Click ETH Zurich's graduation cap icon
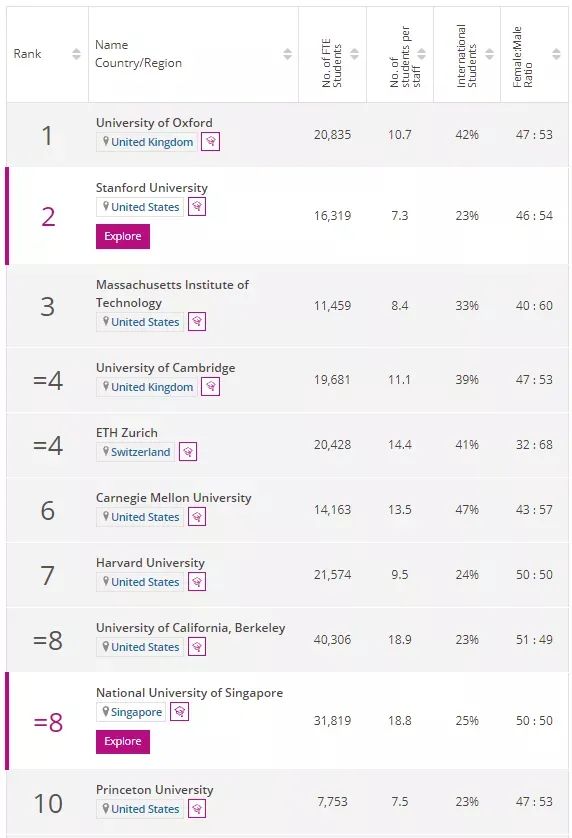The height and width of the screenshot is (838, 572). (x=188, y=452)
